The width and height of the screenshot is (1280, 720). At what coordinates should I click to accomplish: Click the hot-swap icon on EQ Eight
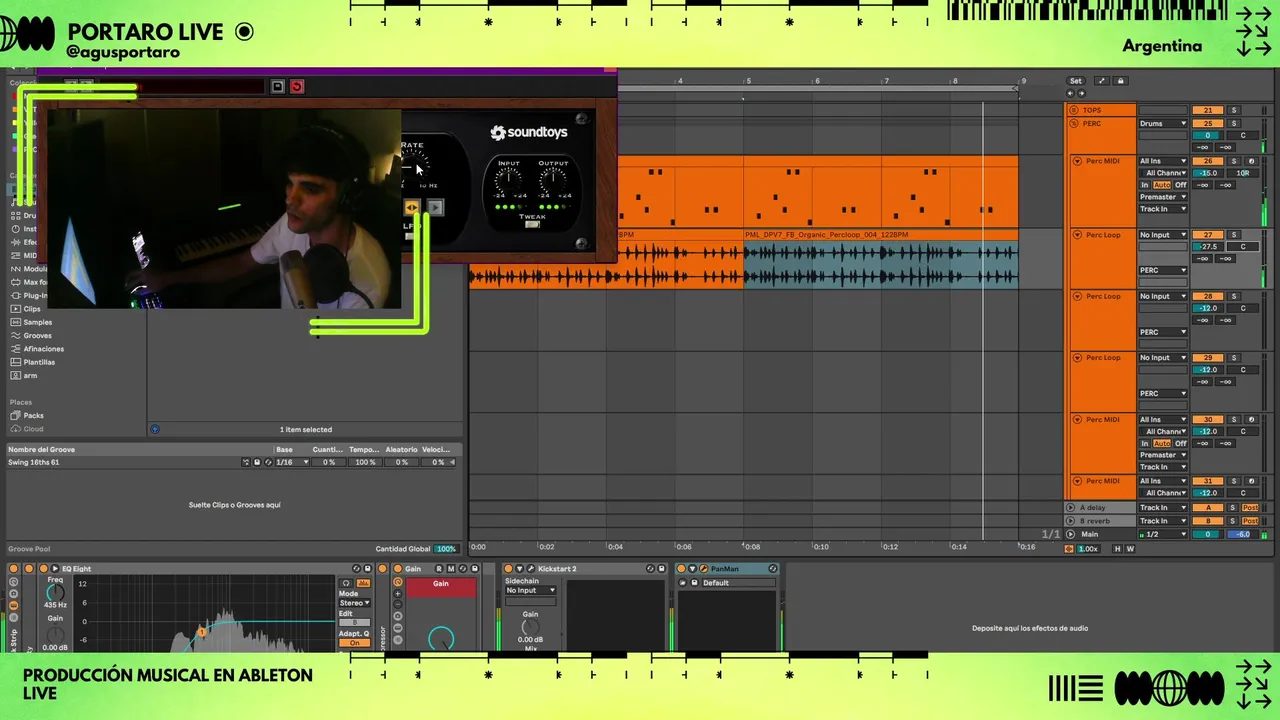pyautogui.click(x=356, y=569)
